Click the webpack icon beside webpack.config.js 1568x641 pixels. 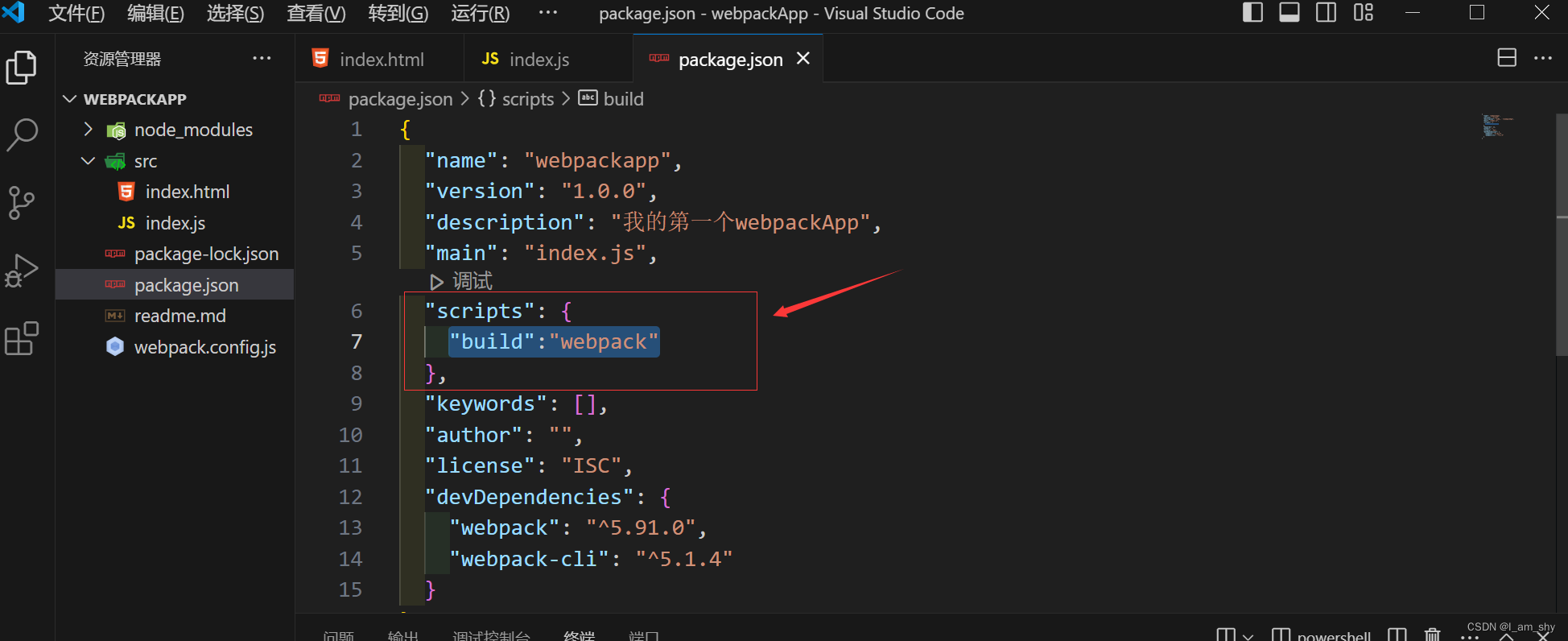115,347
